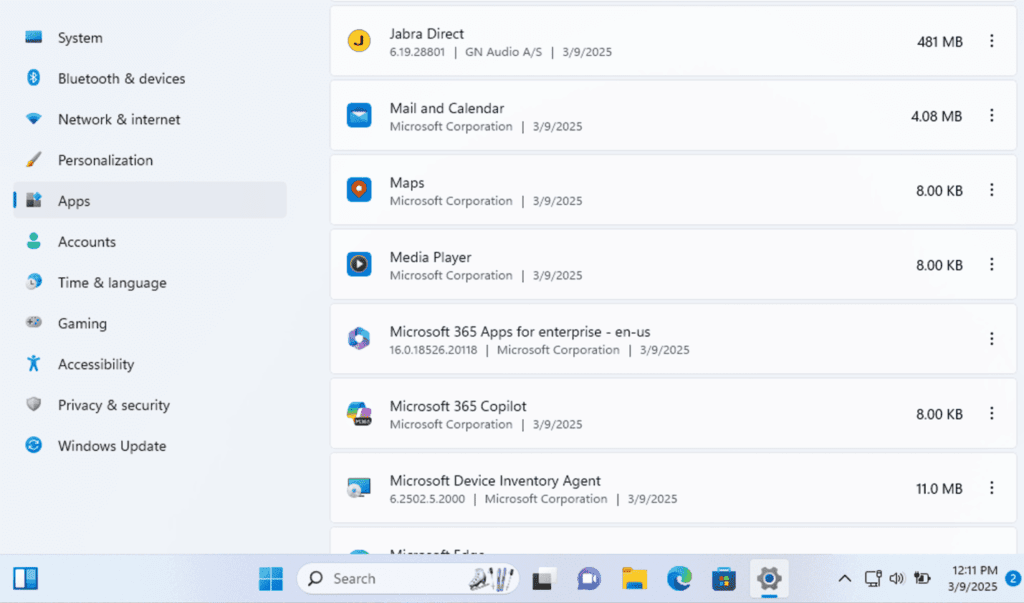1024x603 pixels.
Task: Click the Accounts section icon
Action: 35,242
